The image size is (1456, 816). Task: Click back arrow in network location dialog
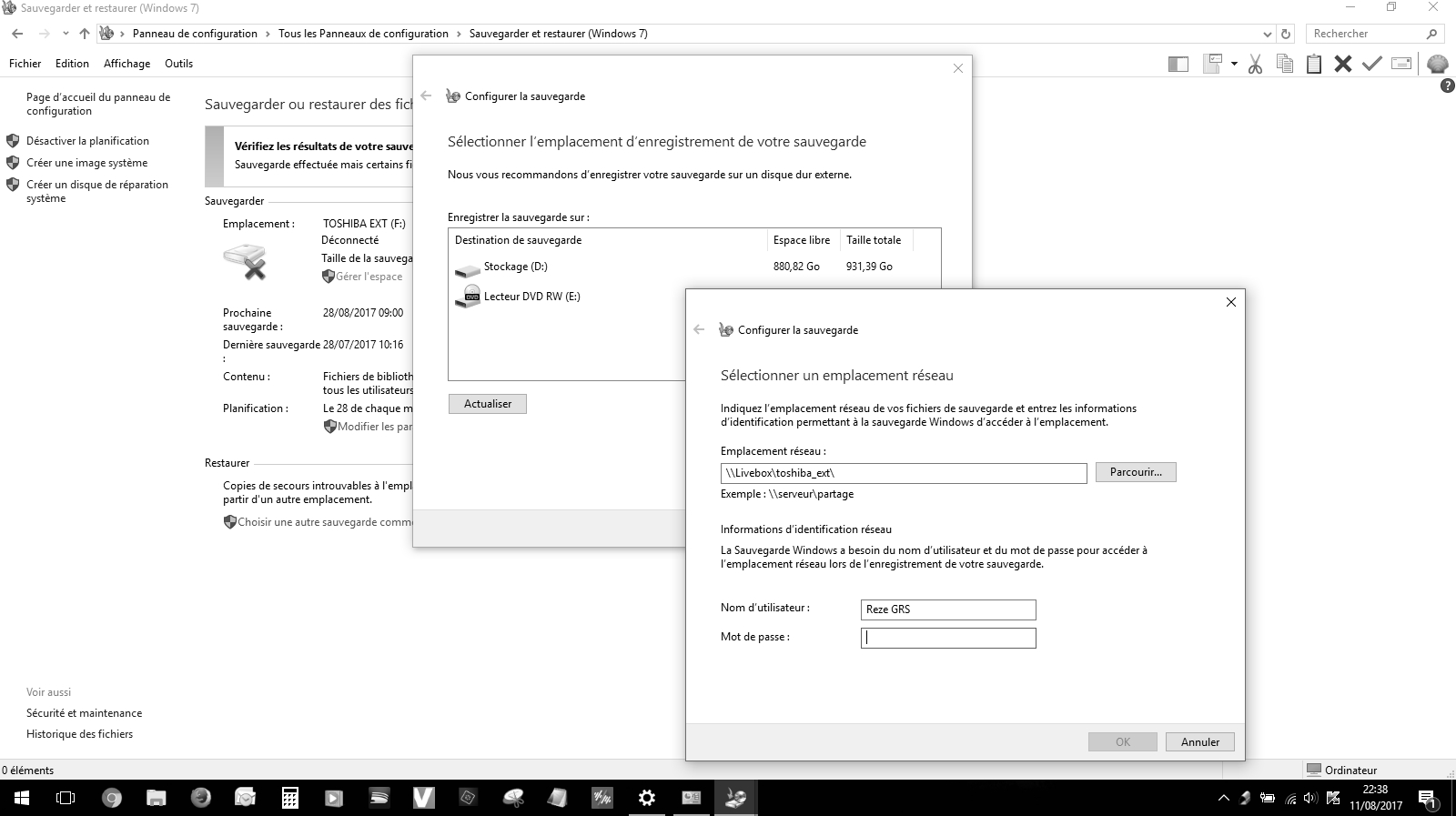pyautogui.click(x=699, y=330)
